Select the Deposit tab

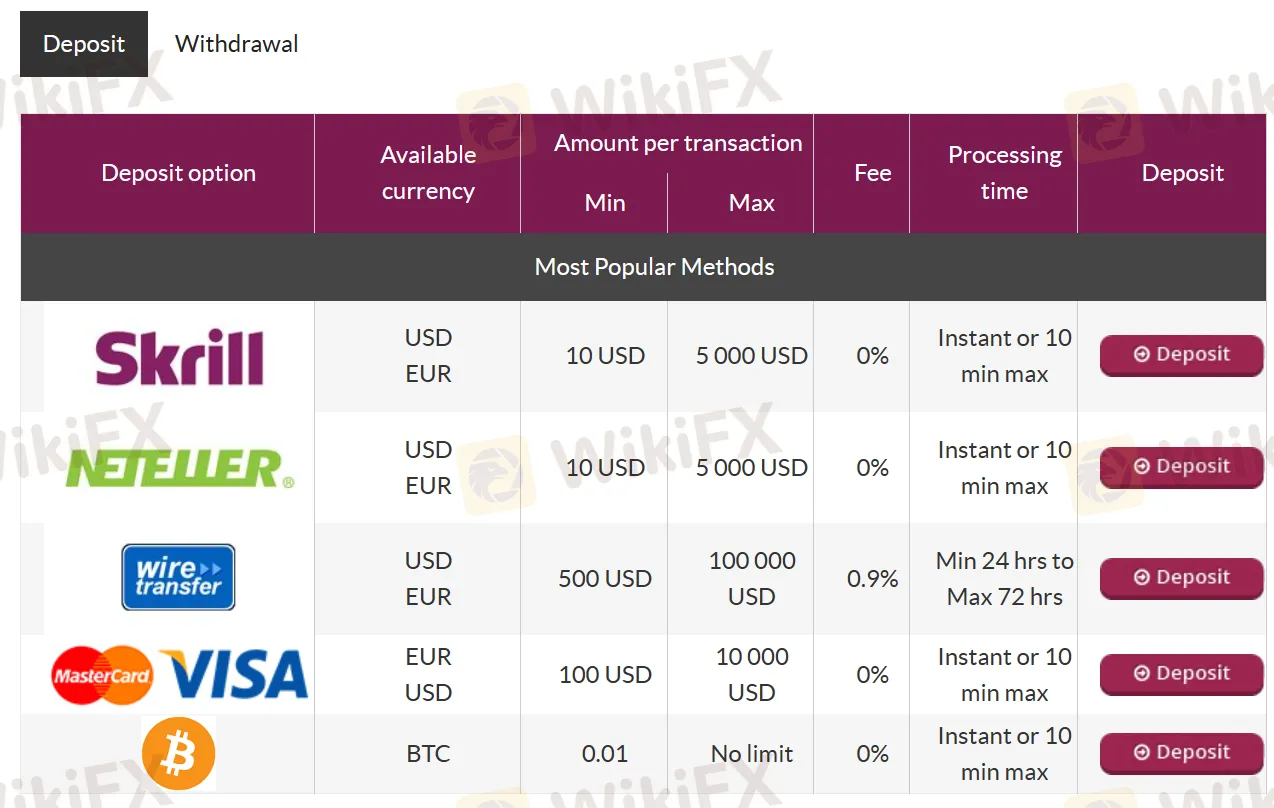pyautogui.click(x=84, y=44)
